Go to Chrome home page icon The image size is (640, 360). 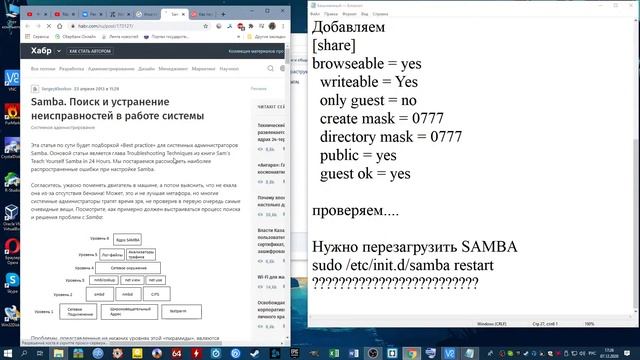60,26
